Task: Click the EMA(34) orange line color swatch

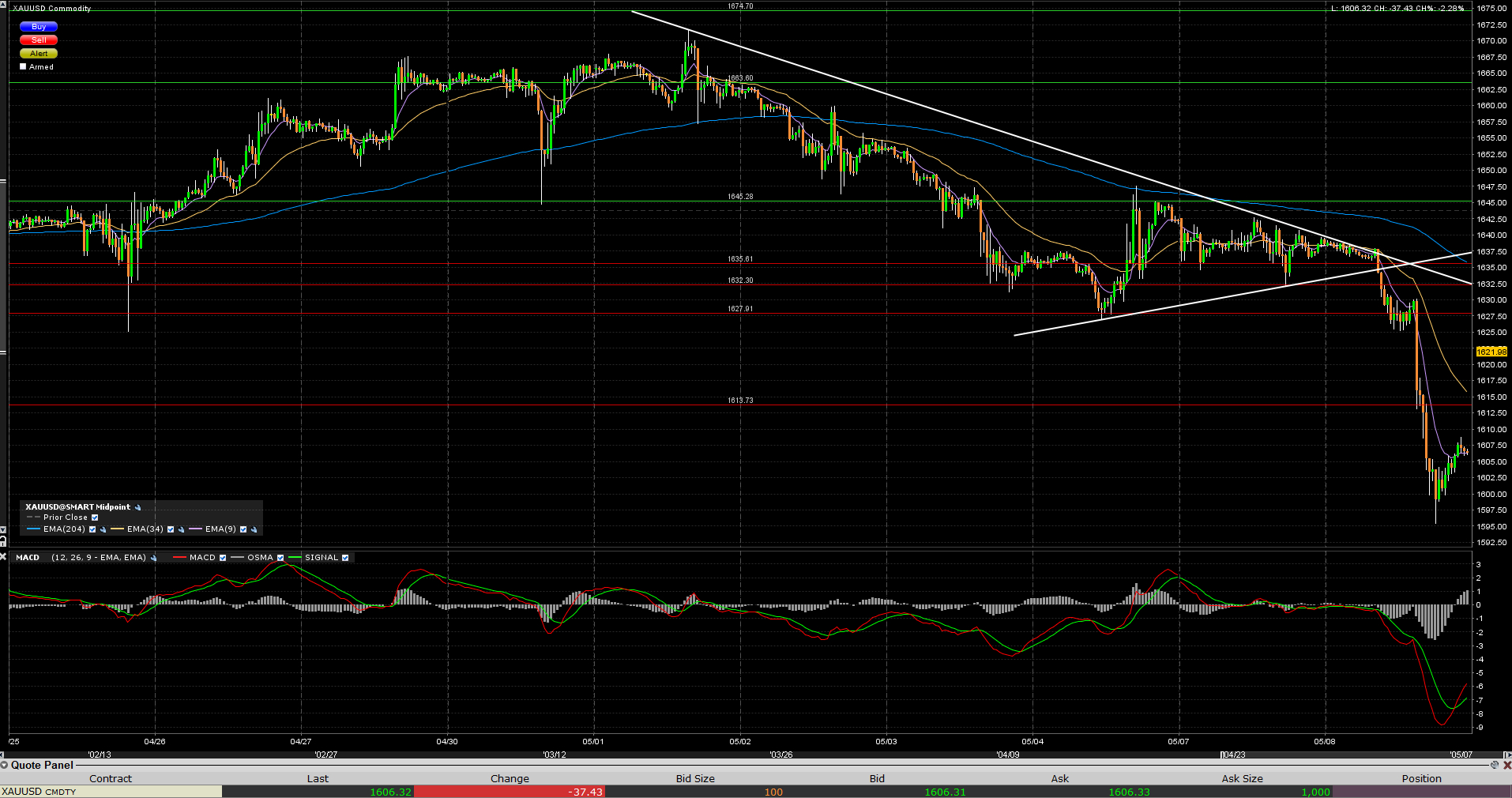Action: point(118,529)
